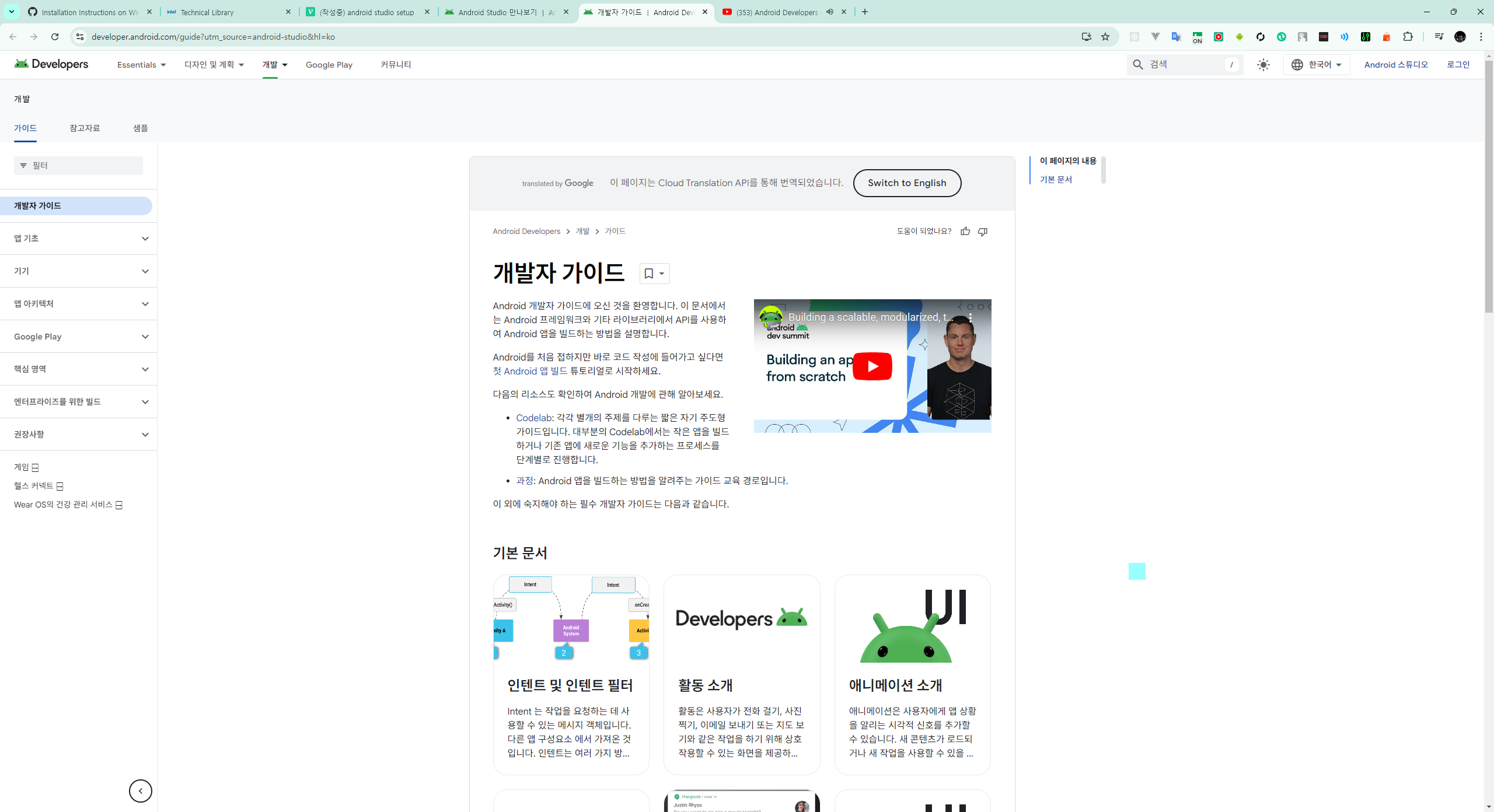Viewport: 1494px width, 812px height.
Task: Open the Android Developers logo home link
Action: 51,64
